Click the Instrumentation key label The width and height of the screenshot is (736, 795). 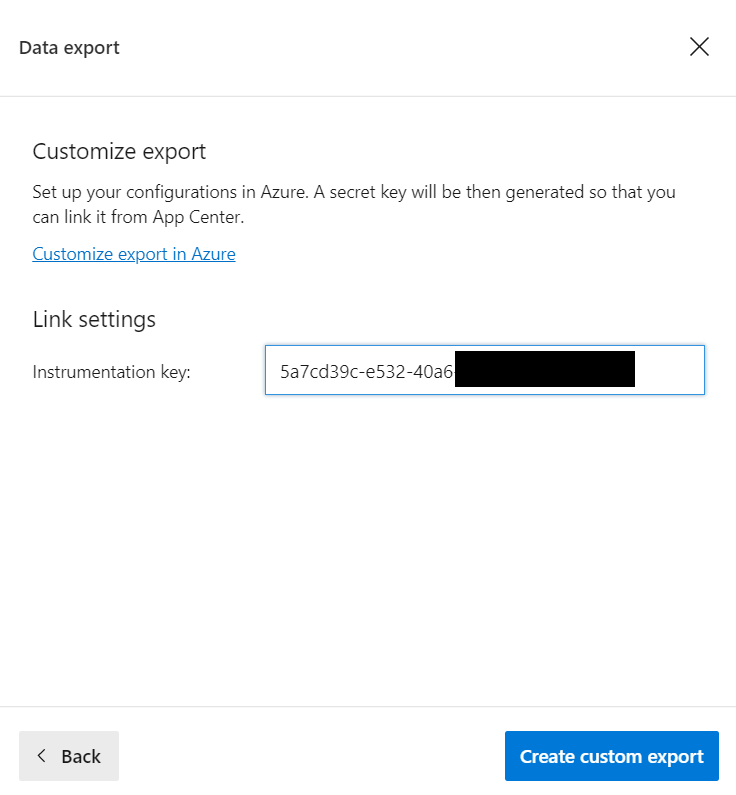click(111, 372)
